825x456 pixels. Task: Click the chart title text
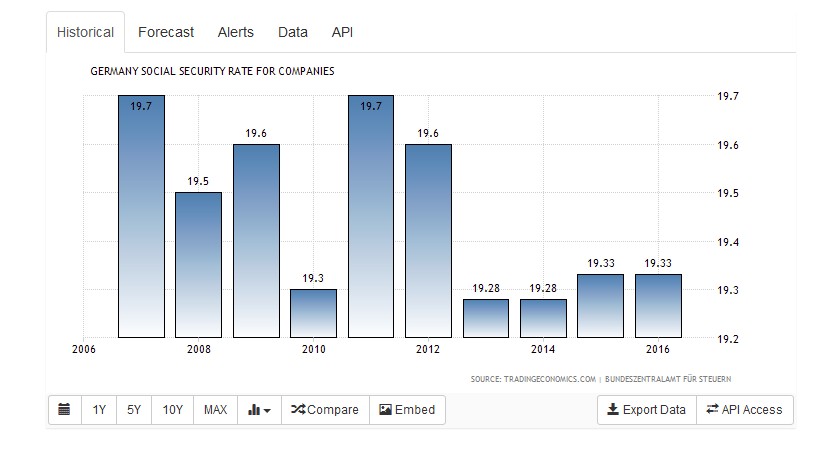tap(212, 72)
